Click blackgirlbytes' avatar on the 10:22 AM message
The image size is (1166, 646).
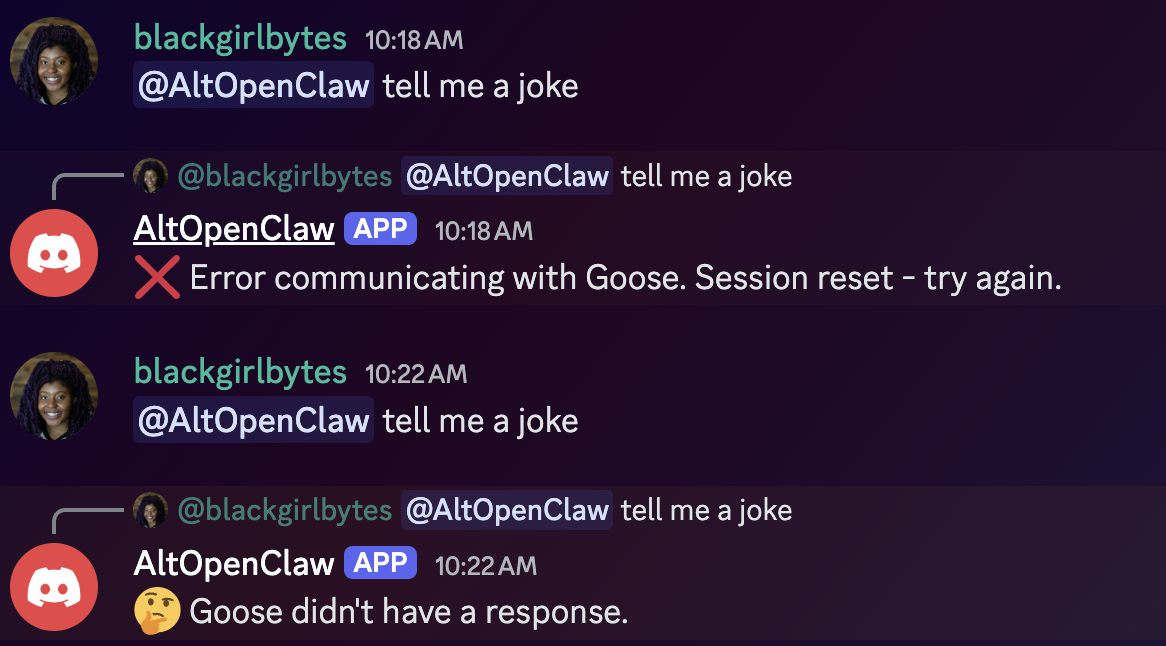coord(54,395)
